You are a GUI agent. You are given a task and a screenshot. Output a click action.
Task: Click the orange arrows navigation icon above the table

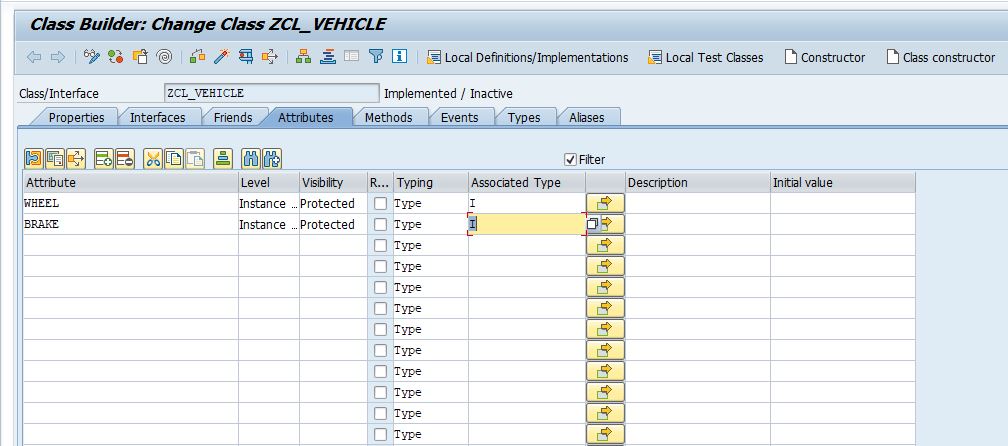pyautogui.click(x=76, y=159)
